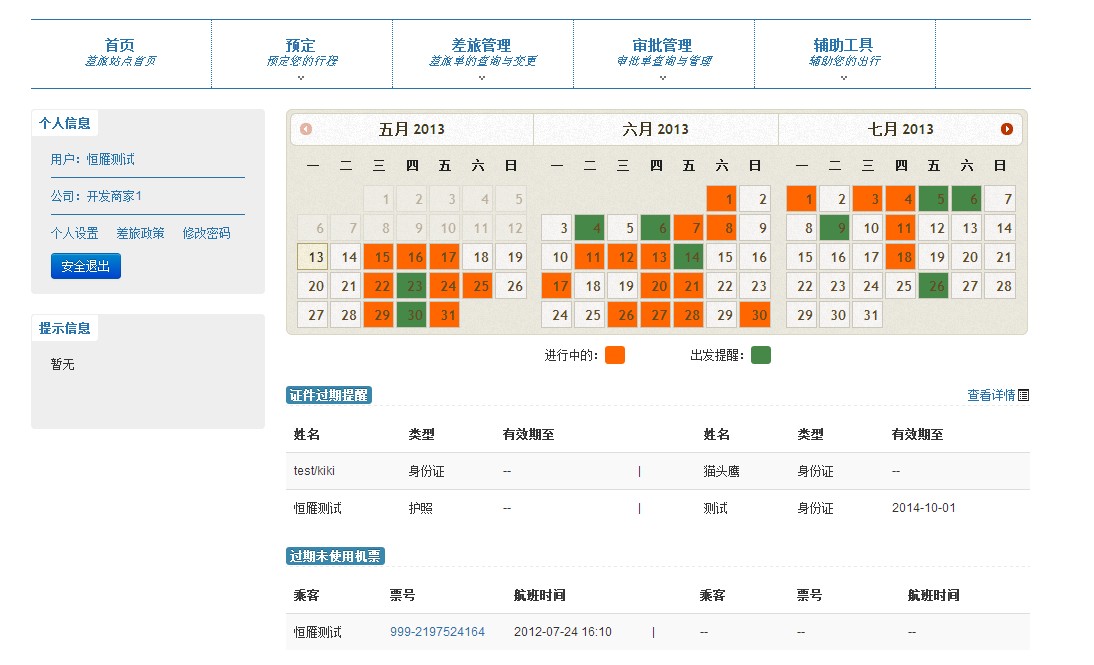This screenshot has height=665, width=1094.
Task: Open the 预定 navigation tab
Action: [x=301, y=52]
